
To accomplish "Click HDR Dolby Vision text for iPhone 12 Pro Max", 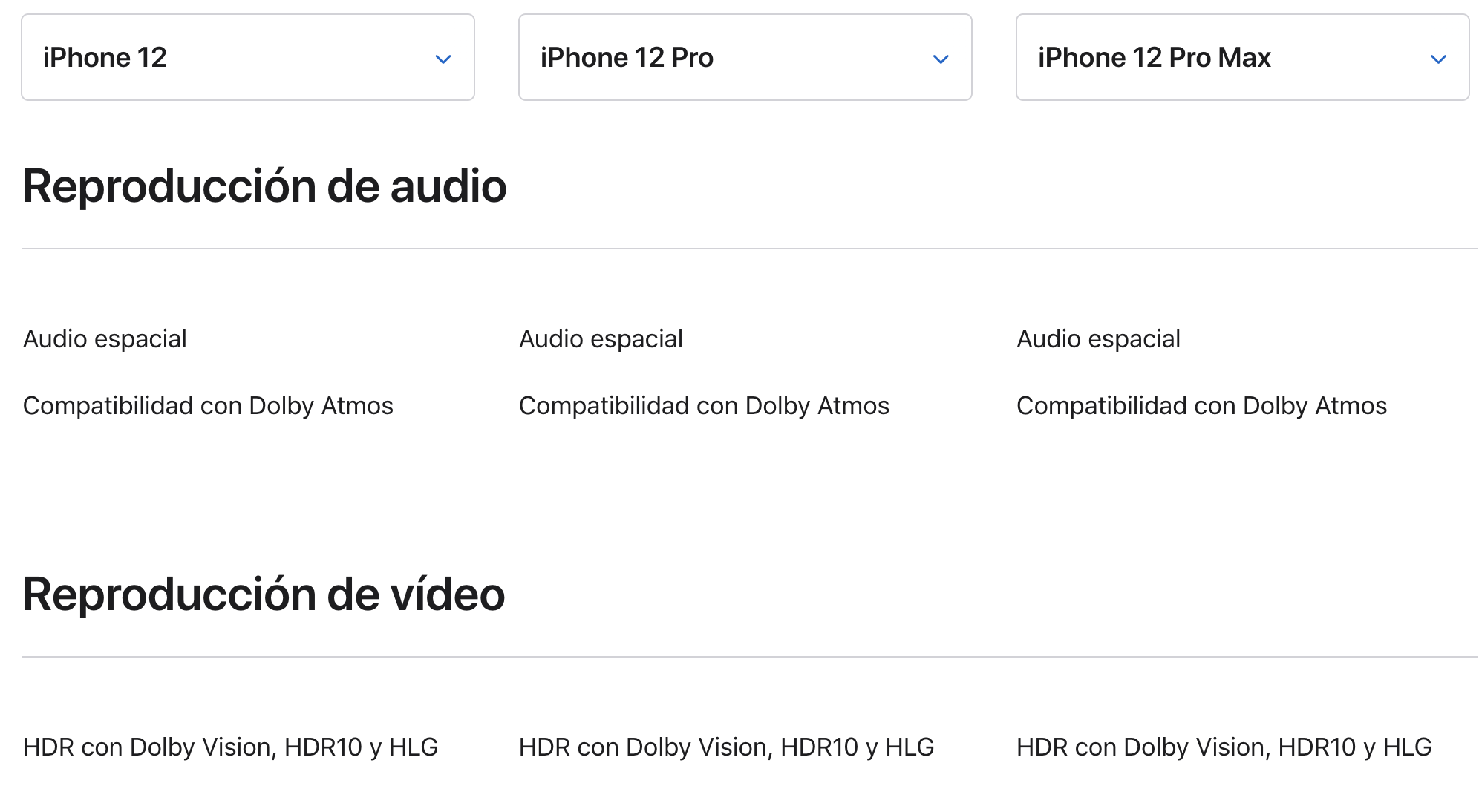I will pos(1224,747).
